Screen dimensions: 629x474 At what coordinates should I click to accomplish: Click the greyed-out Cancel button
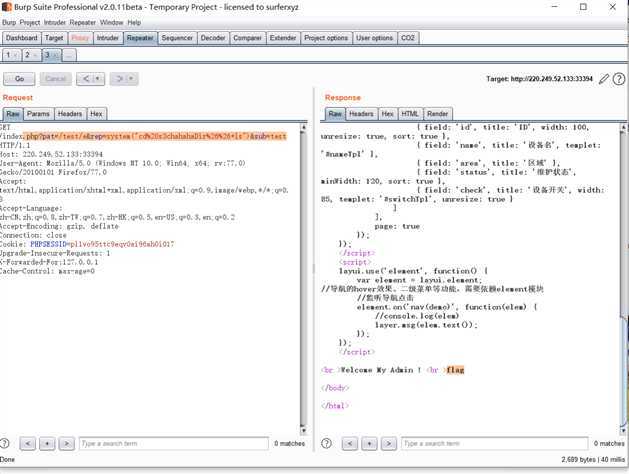55,79
